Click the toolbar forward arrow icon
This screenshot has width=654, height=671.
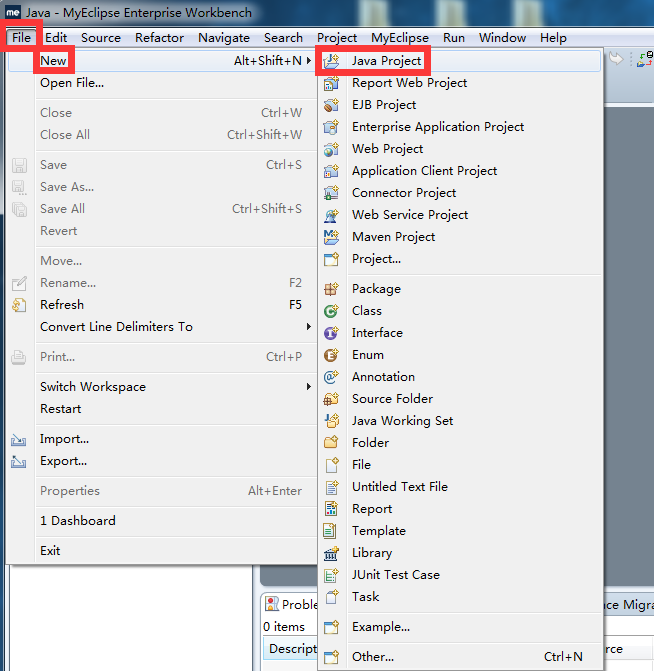615,59
